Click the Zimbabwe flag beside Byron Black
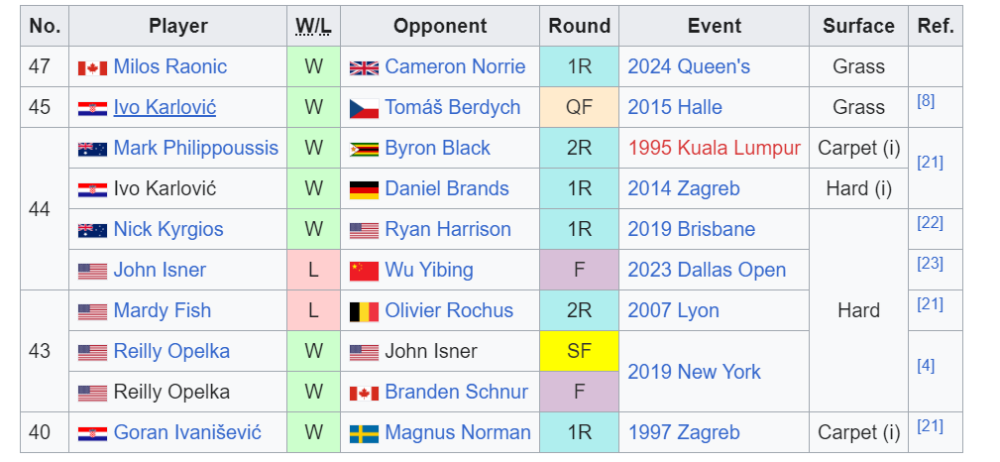The width and height of the screenshot is (1000, 462). click(x=363, y=149)
